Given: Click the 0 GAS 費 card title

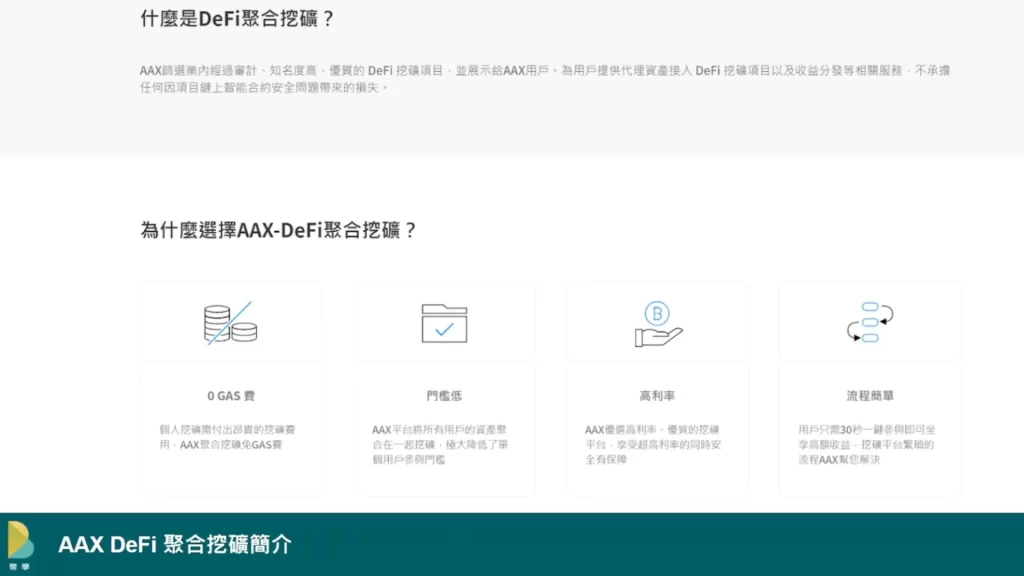Looking at the screenshot, I should coord(231,396).
